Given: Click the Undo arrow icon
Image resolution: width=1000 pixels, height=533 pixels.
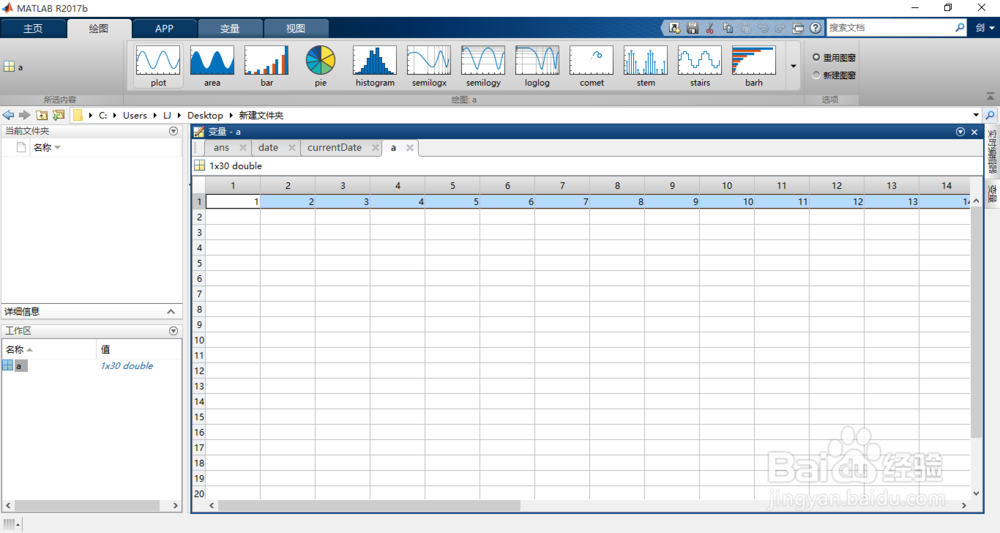Looking at the screenshot, I should click(x=763, y=28).
